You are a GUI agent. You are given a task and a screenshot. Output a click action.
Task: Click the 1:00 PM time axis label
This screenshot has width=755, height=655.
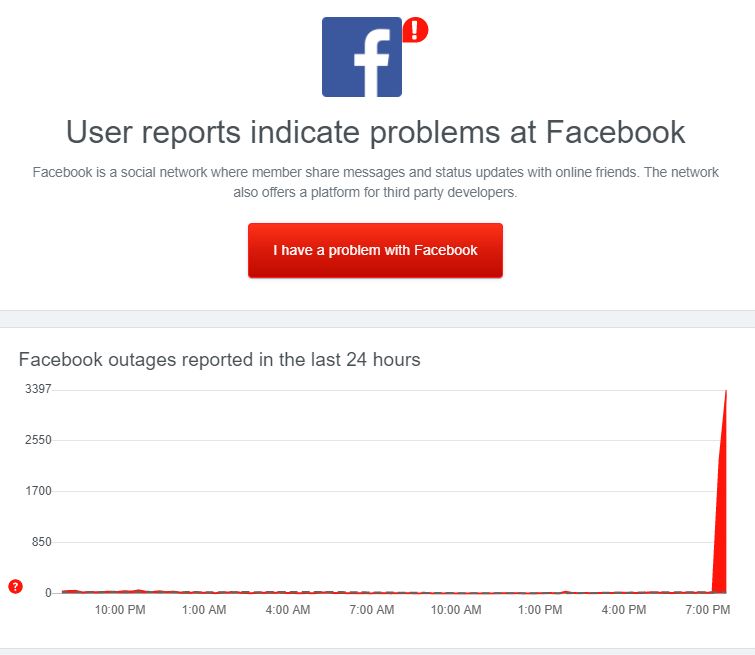click(x=540, y=610)
